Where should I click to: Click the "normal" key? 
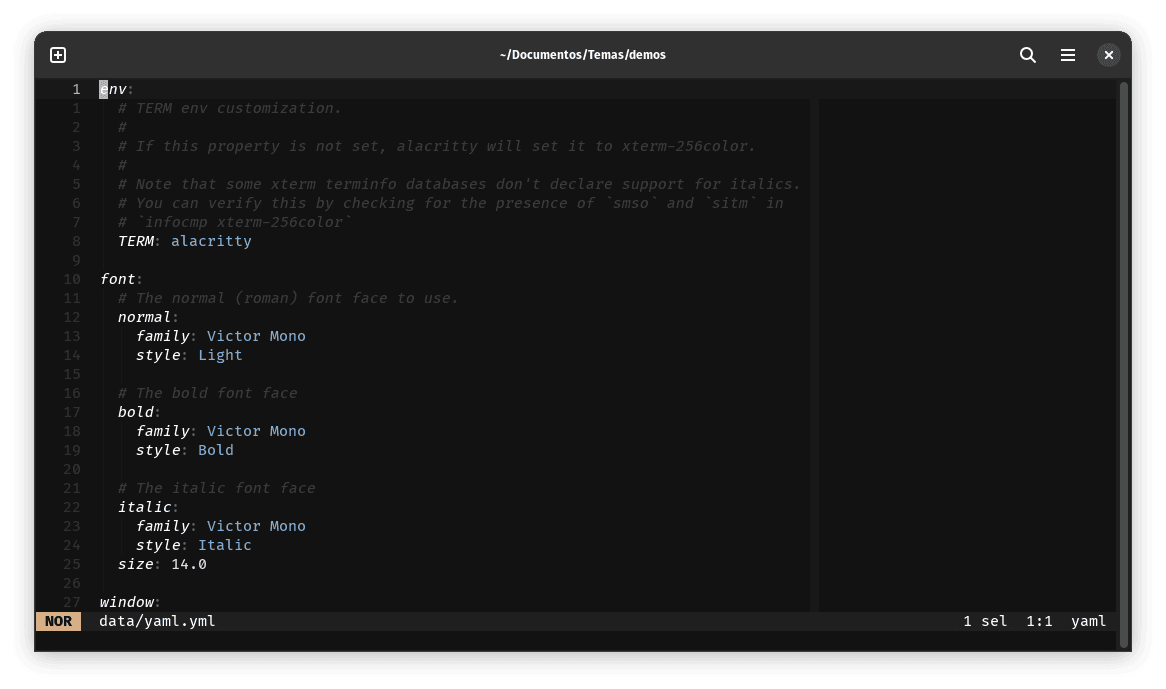(144, 317)
